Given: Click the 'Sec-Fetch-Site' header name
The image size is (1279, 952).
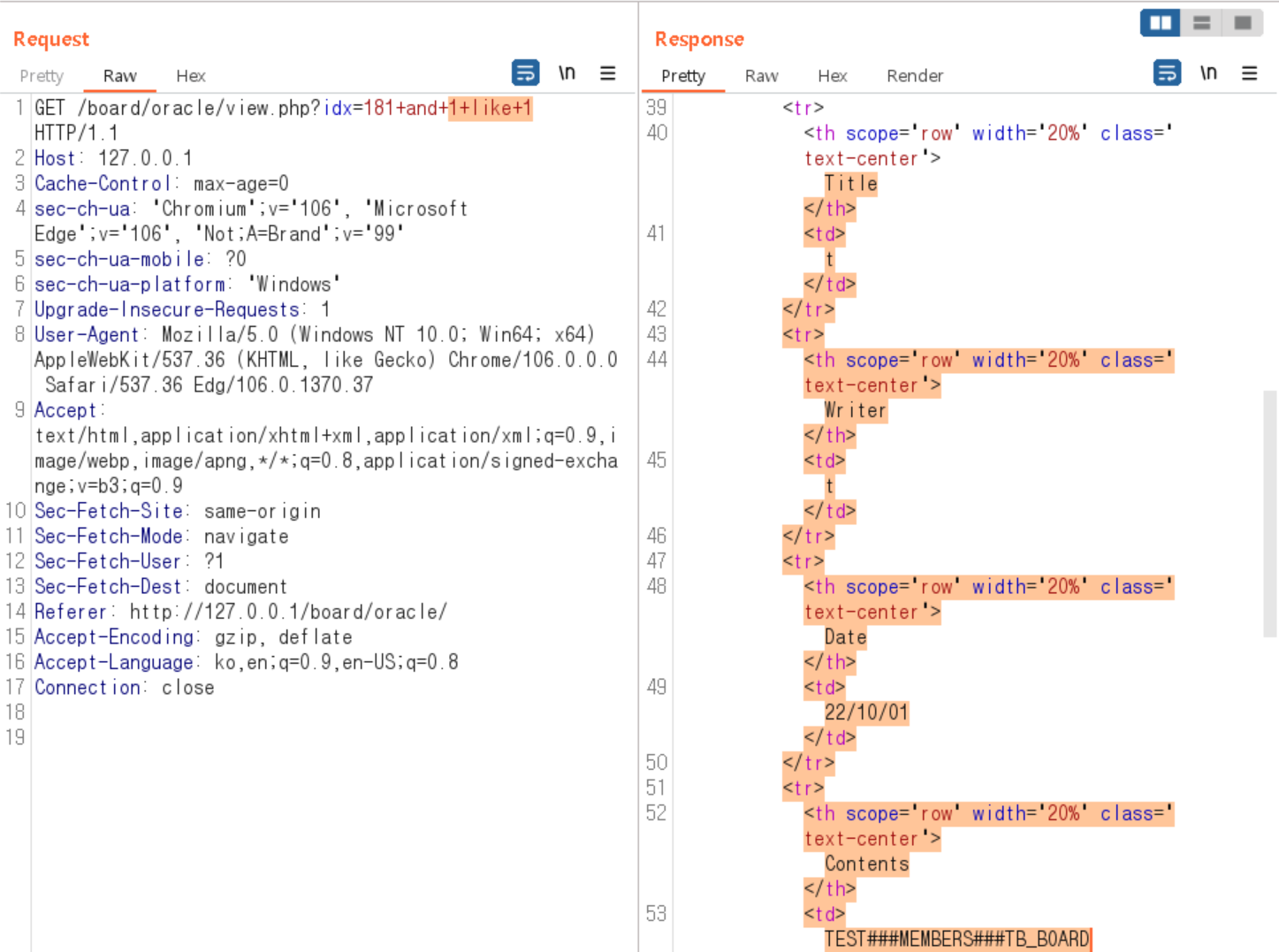Looking at the screenshot, I should click(109, 511).
